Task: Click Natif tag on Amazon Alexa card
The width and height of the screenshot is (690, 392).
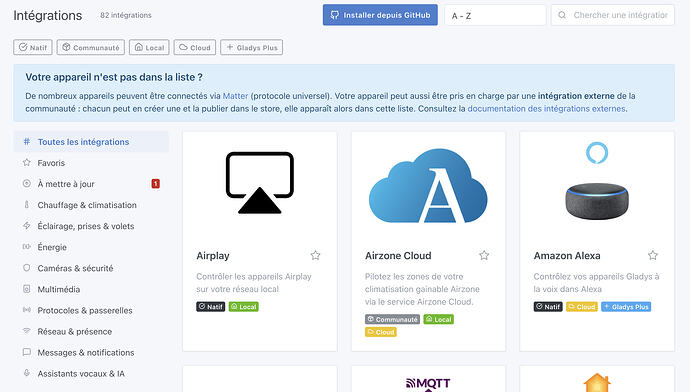Action: pos(548,307)
